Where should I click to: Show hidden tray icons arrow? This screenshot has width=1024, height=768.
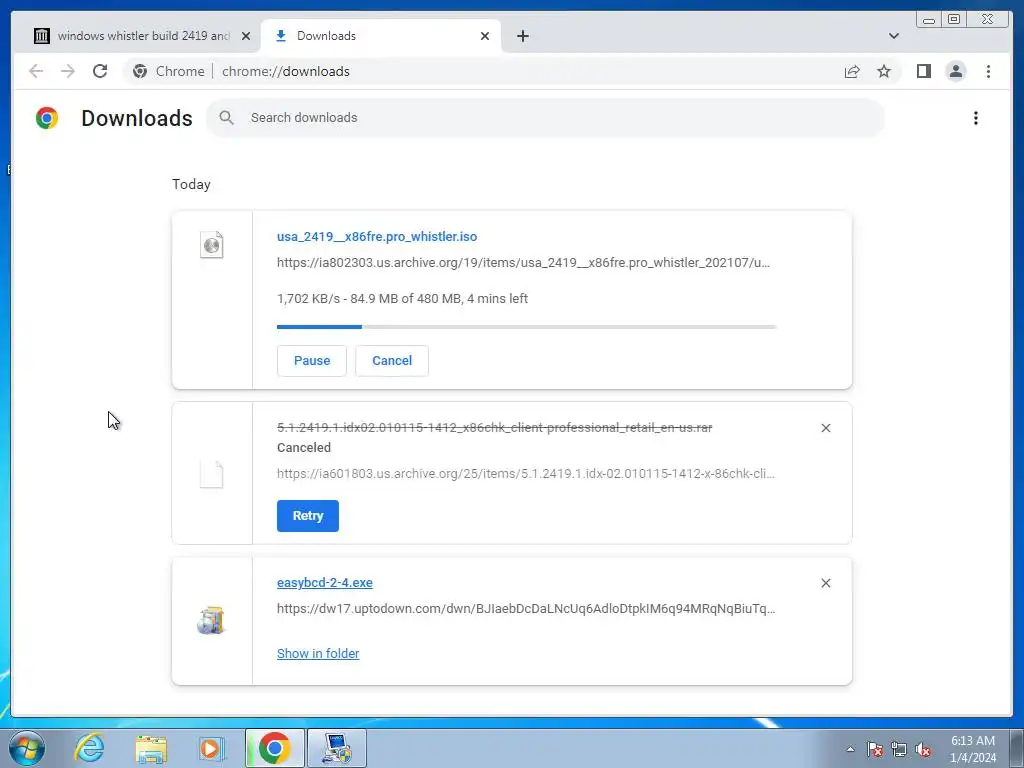click(850, 749)
